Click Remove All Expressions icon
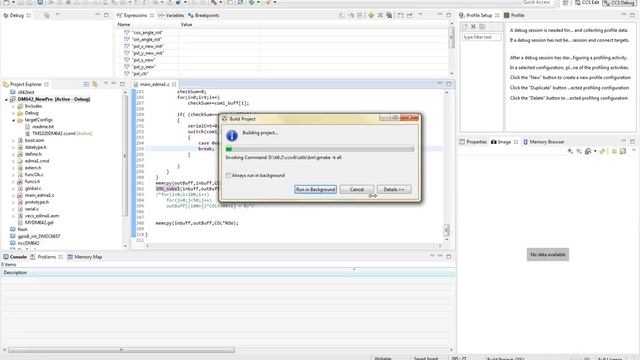 (389, 16)
